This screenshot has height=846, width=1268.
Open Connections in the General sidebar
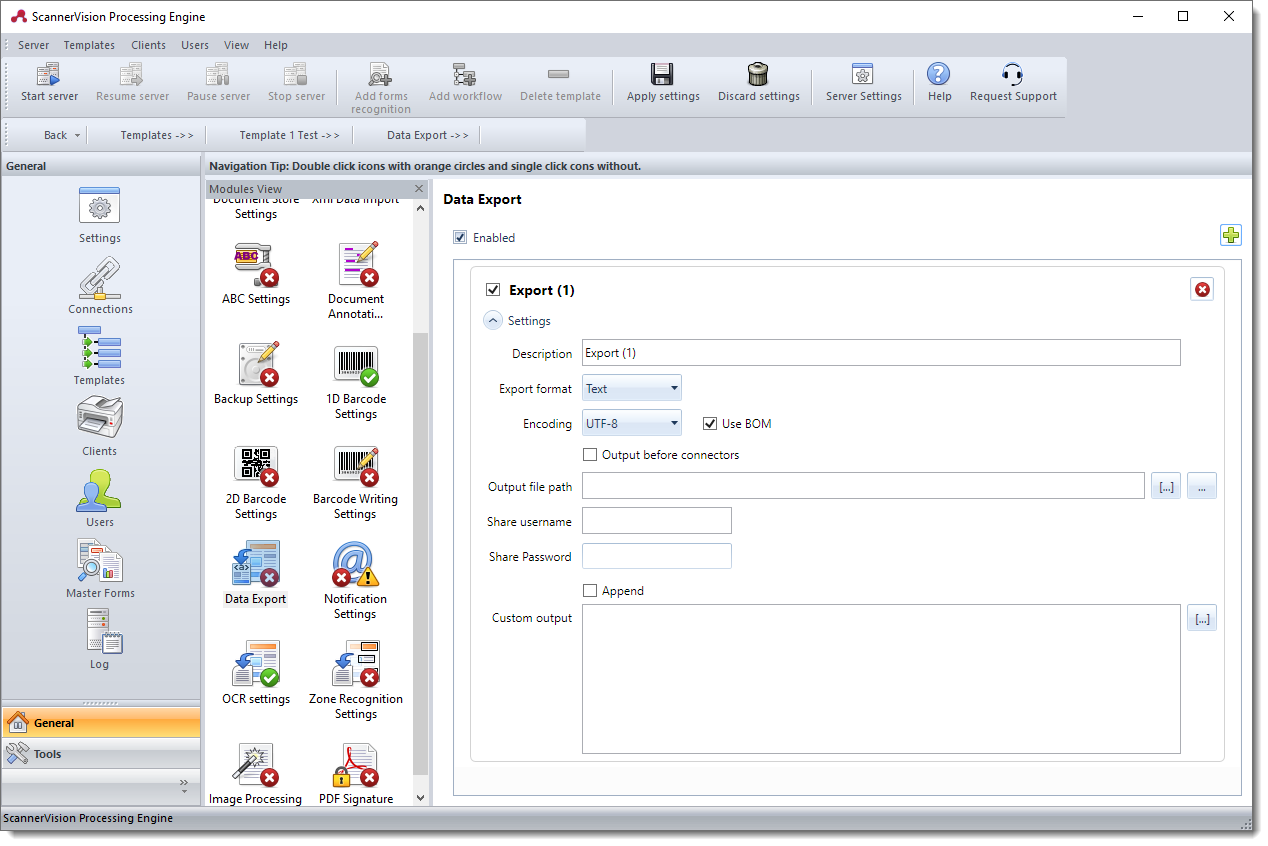tap(100, 286)
